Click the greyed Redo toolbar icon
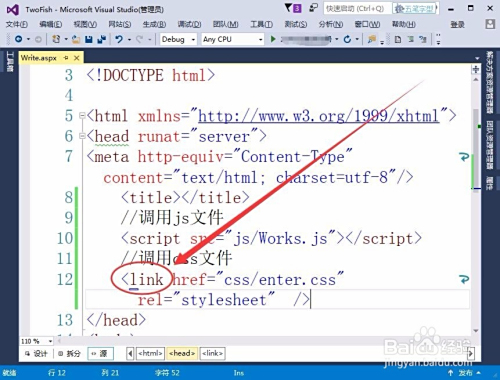Image resolution: width=500 pixels, height=380 pixels. (139, 39)
